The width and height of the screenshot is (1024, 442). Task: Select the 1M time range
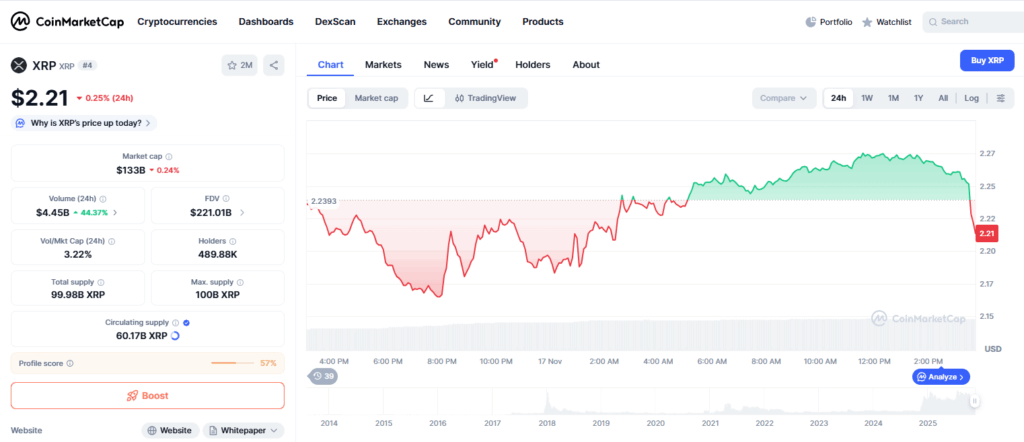893,98
